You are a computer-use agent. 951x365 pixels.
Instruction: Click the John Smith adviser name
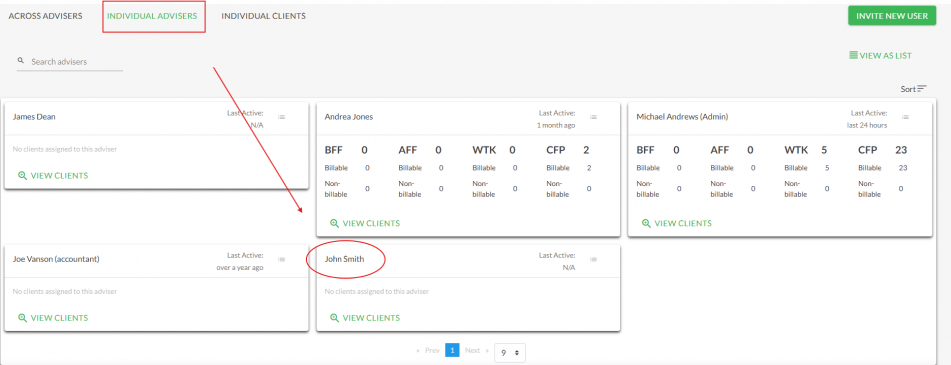coord(344,259)
